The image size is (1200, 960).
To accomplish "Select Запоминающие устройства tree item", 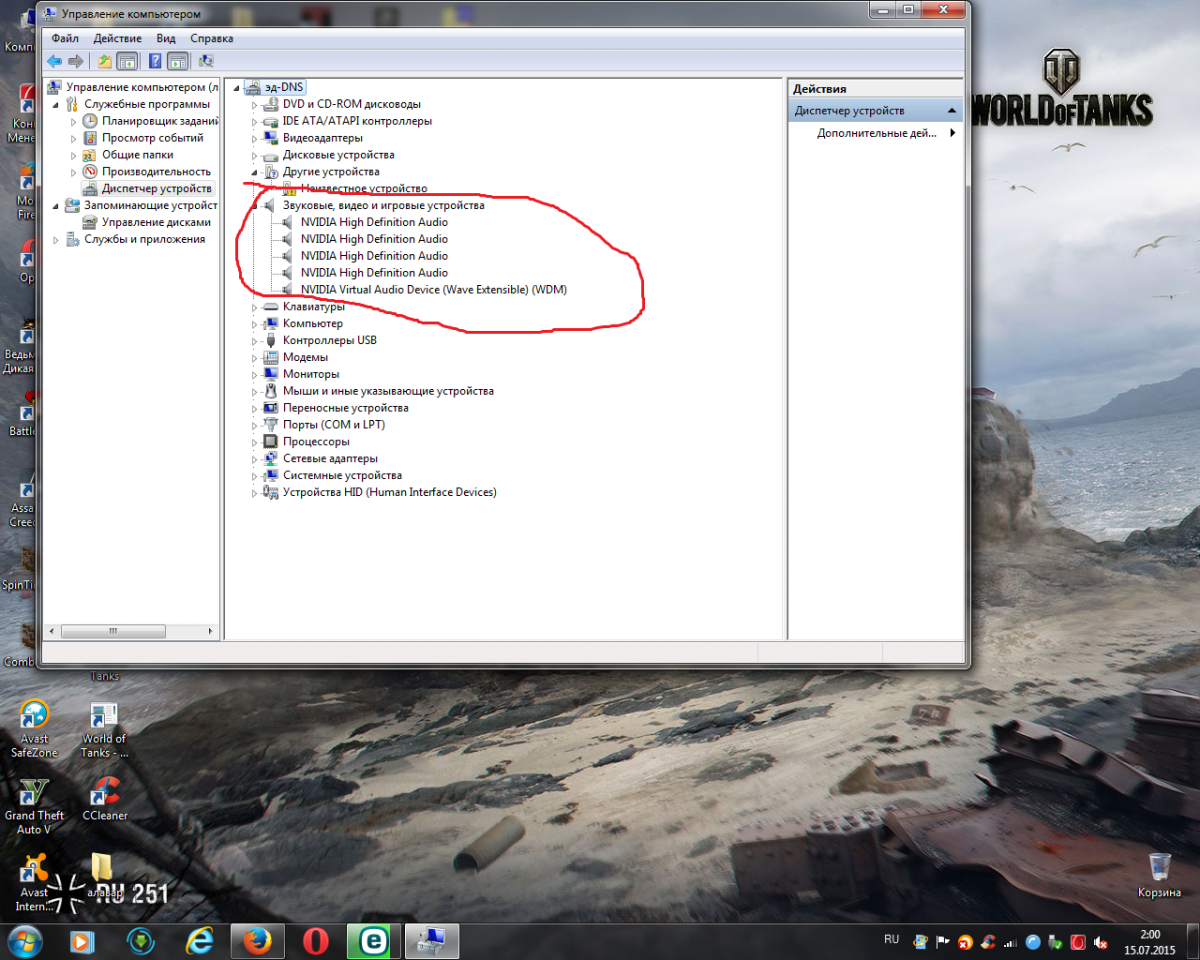I will 150,205.
